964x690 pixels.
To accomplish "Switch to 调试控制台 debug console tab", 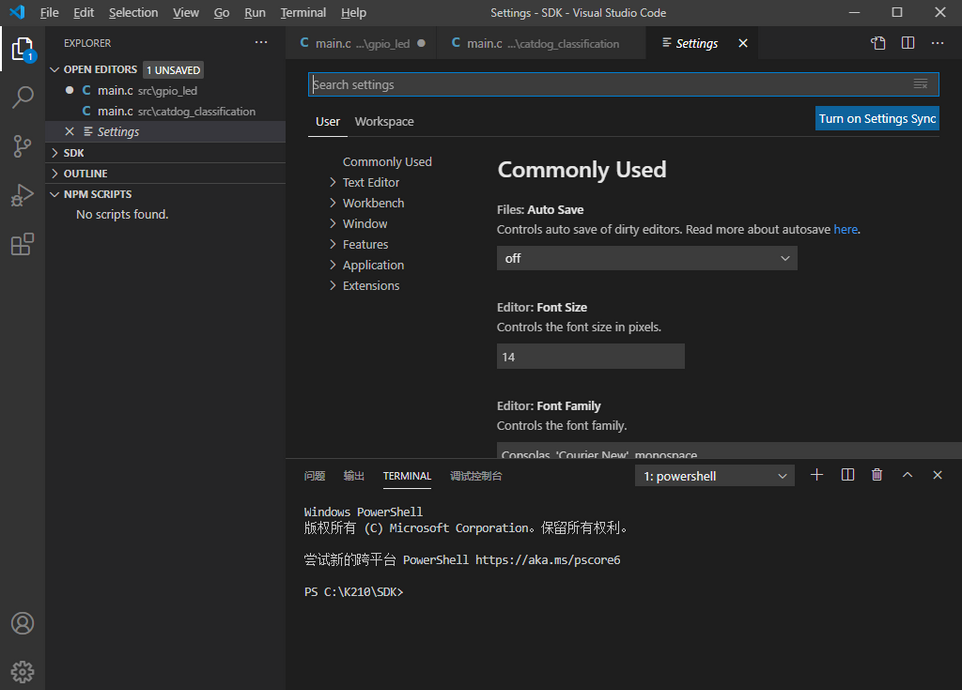I will point(476,476).
